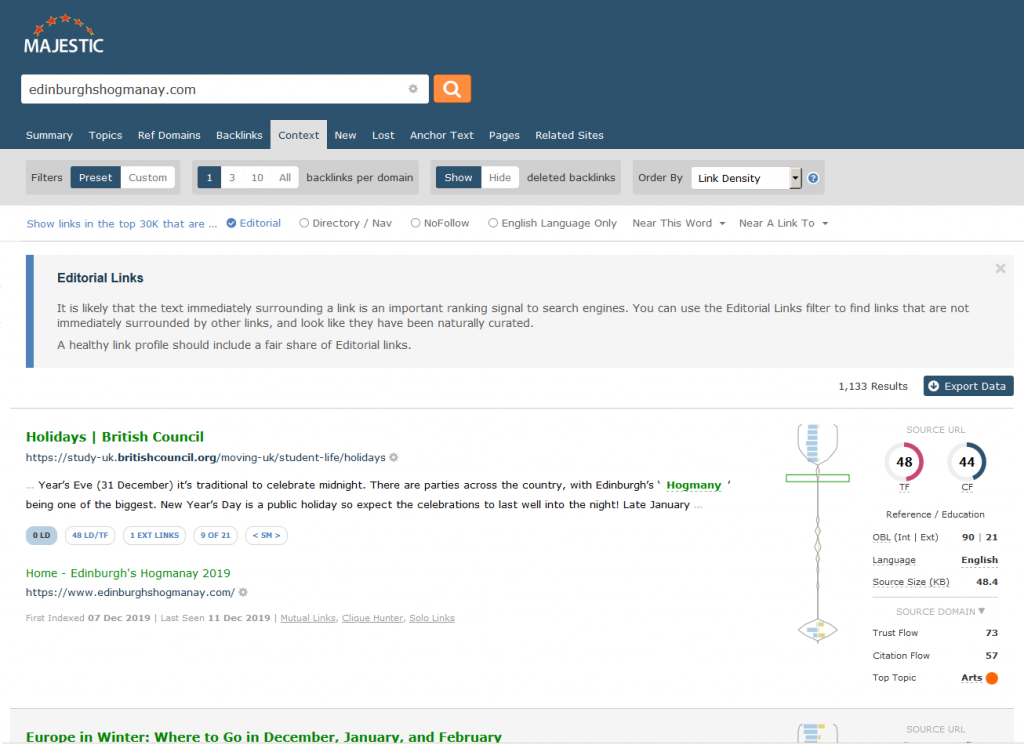This screenshot has height=745, width=1024.
Task: Click the Source Size (KB) label
Action: 911,582
